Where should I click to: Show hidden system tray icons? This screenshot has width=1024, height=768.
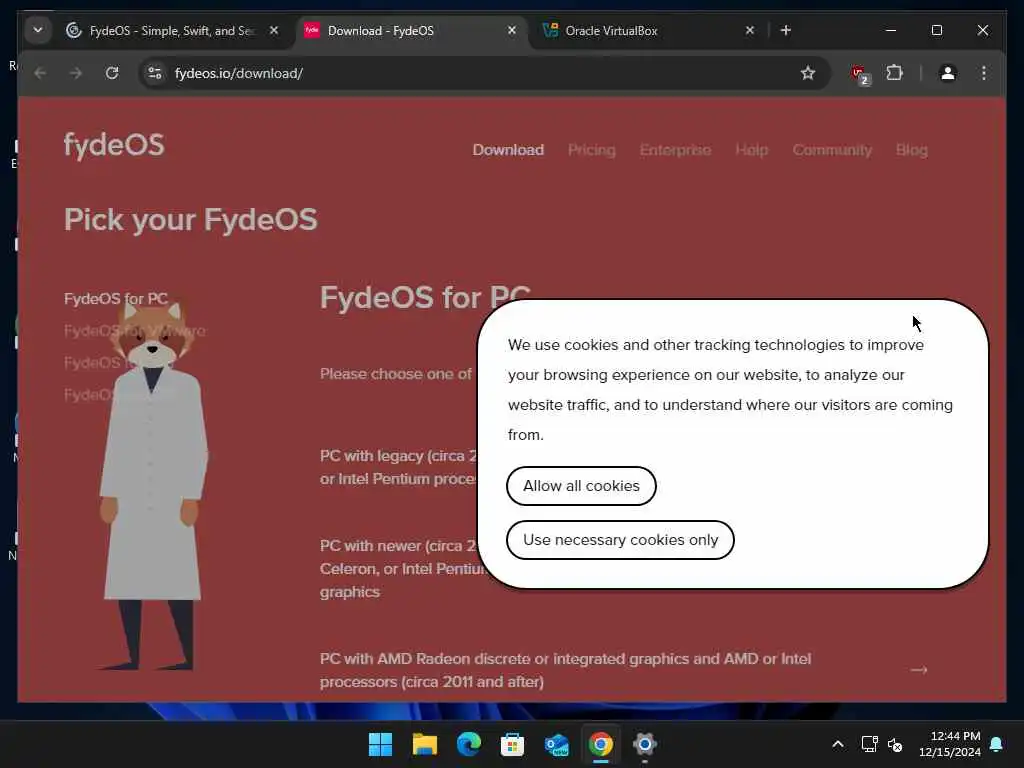(838, 744)
